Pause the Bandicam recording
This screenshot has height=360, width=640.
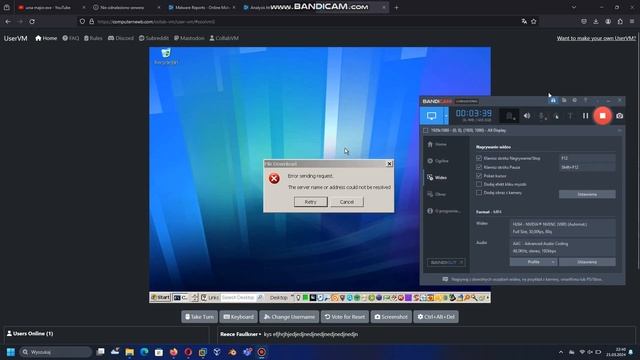click(x=585, y=116)
